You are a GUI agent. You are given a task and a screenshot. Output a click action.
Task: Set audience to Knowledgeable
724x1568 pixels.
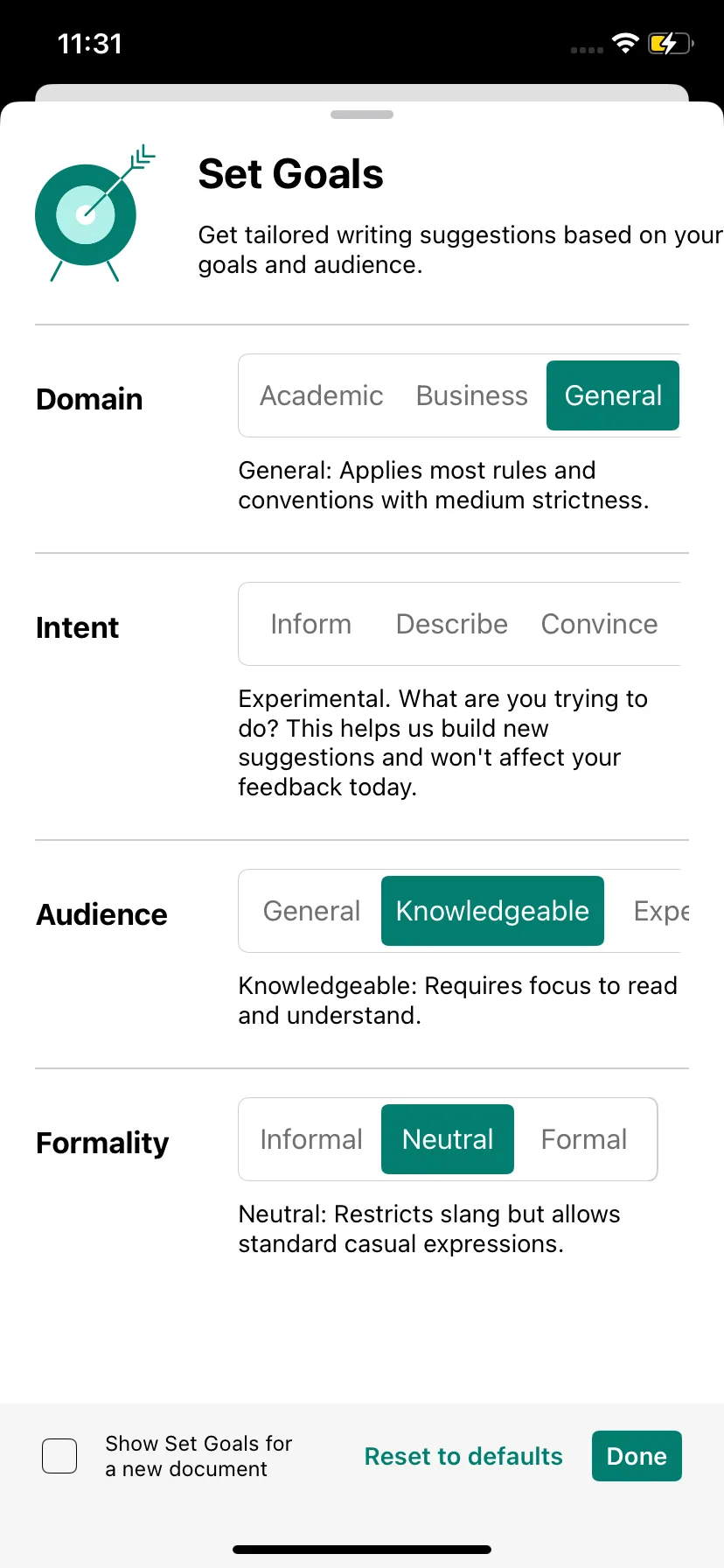(492, 911)
